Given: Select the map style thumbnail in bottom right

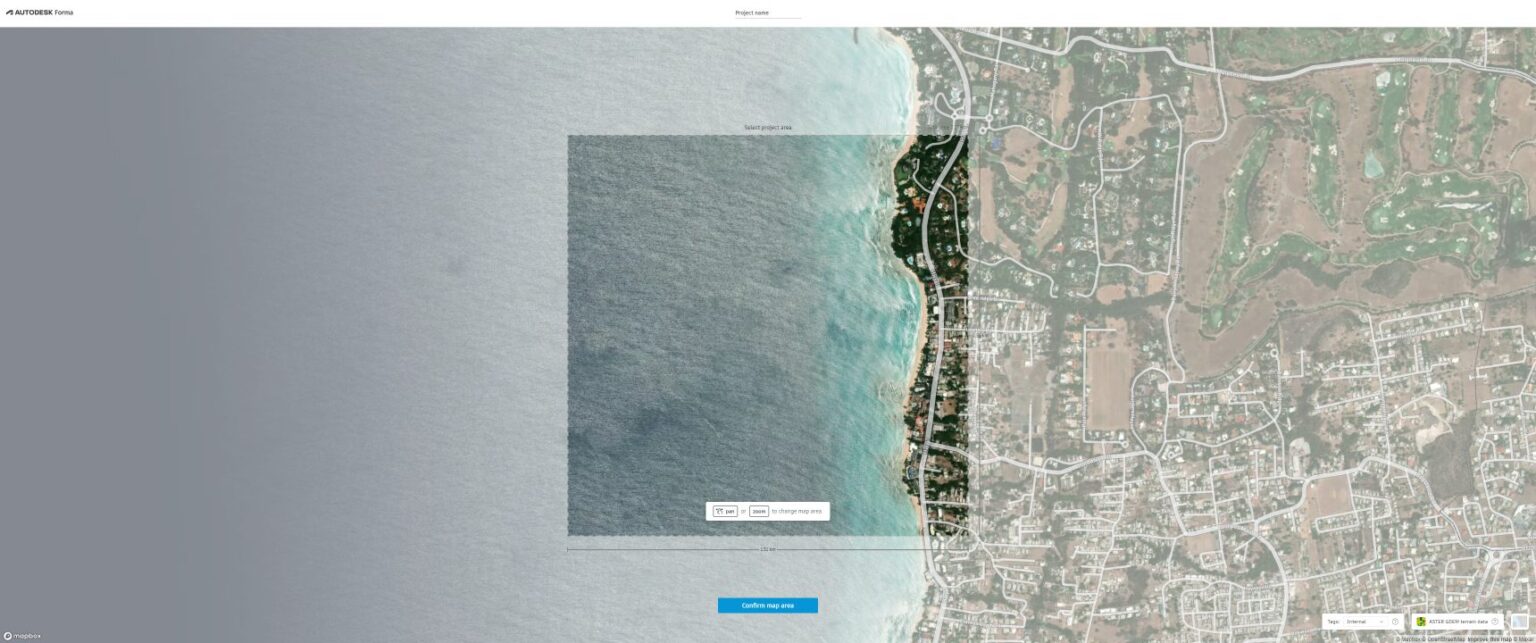Looking at the screenshot, I should point(1520,620).
